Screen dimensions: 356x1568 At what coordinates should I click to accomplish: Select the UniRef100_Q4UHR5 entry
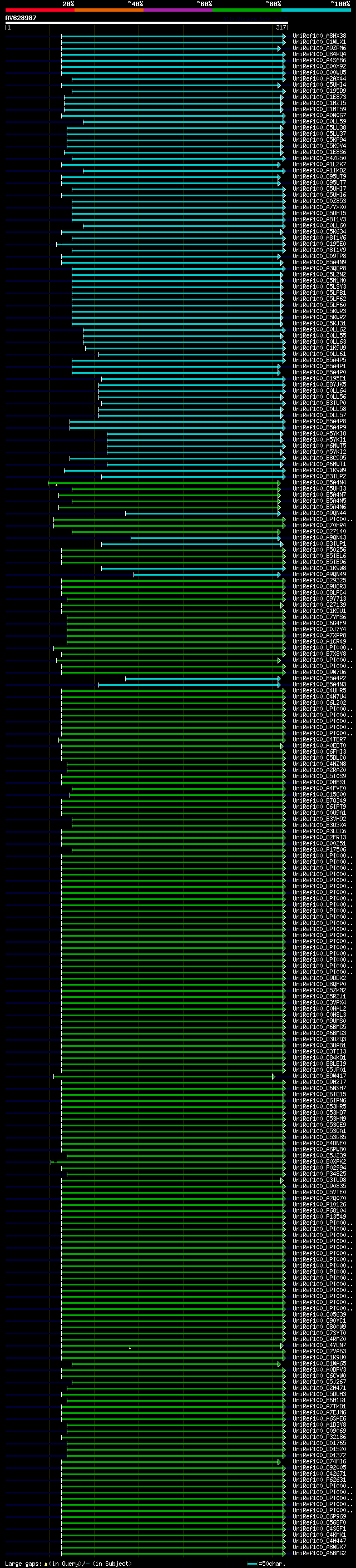tap(319, 691)
